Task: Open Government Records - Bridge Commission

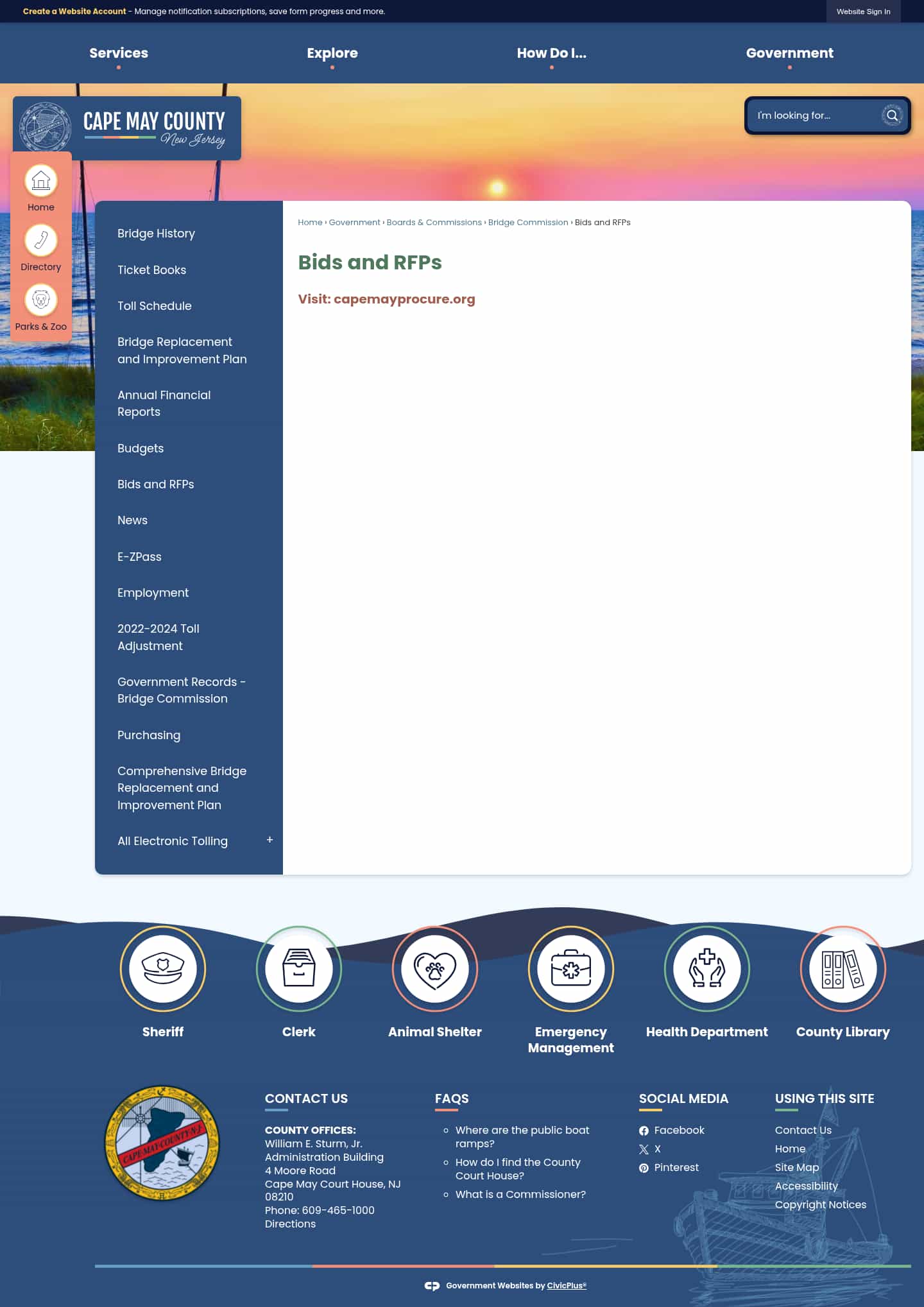Action: point(182,690)
